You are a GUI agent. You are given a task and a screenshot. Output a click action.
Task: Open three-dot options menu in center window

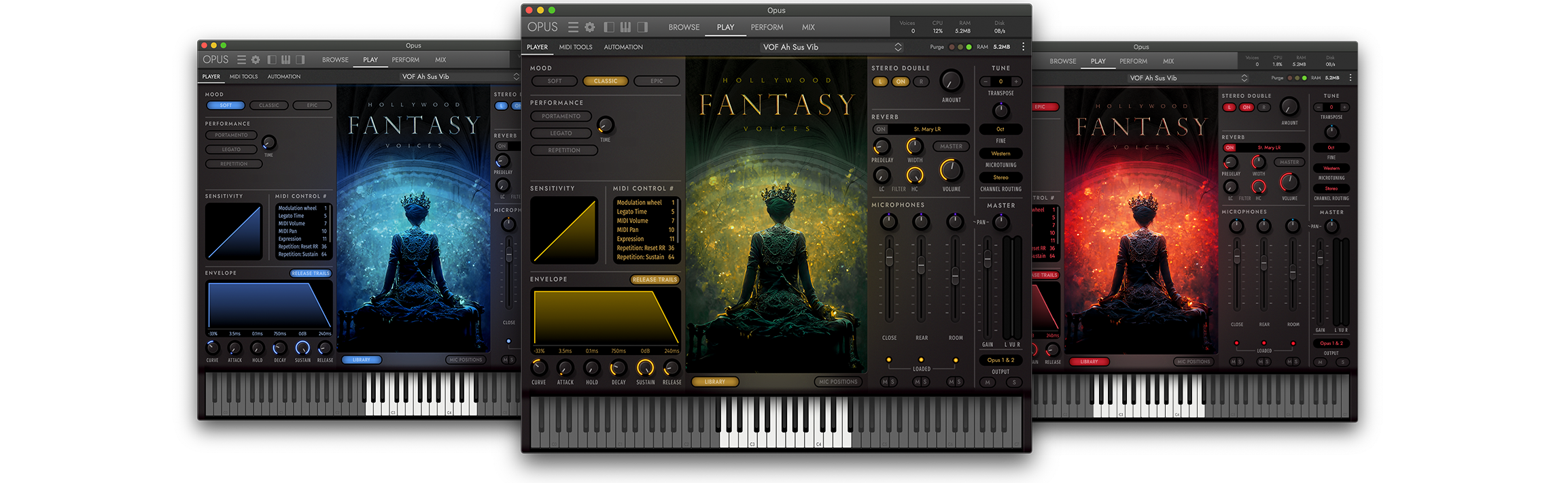click(1023, 47)
